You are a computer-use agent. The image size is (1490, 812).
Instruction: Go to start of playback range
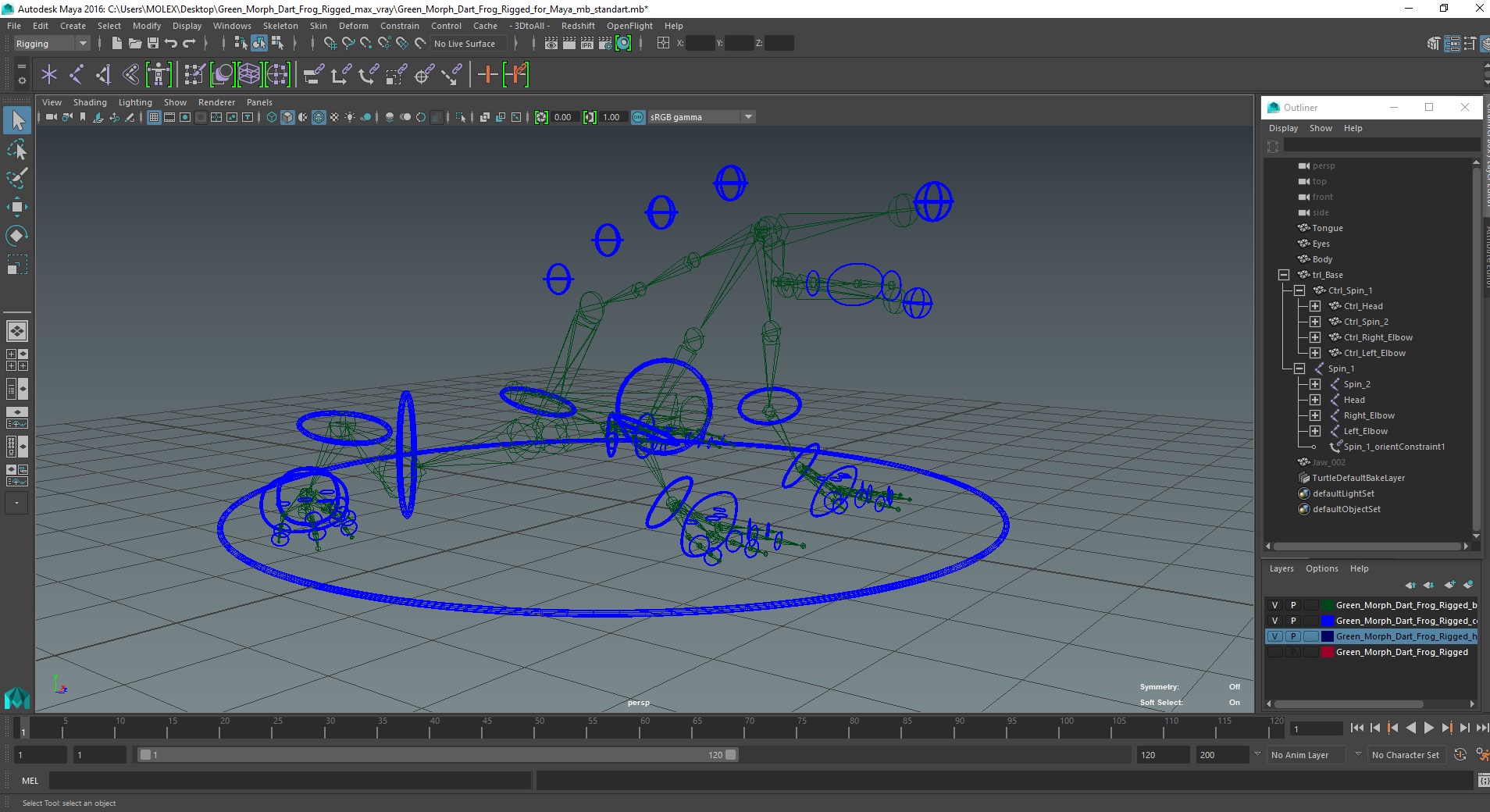point(1357,728)
